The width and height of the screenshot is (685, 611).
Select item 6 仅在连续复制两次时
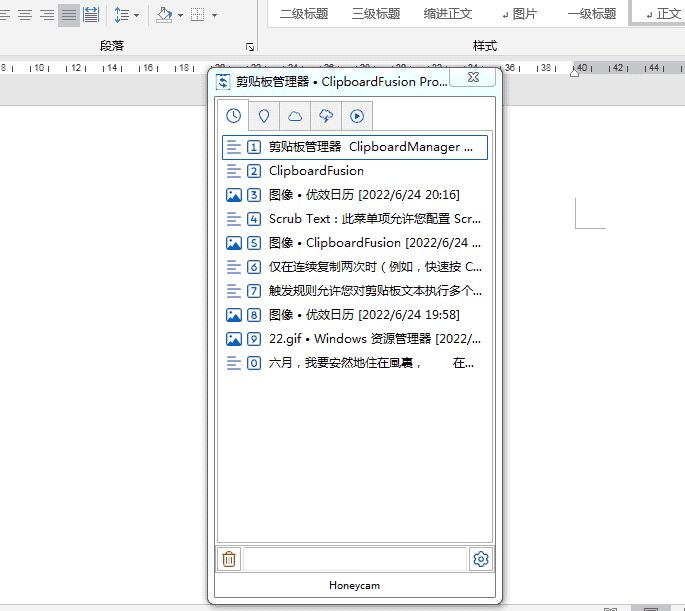[355, 267]
